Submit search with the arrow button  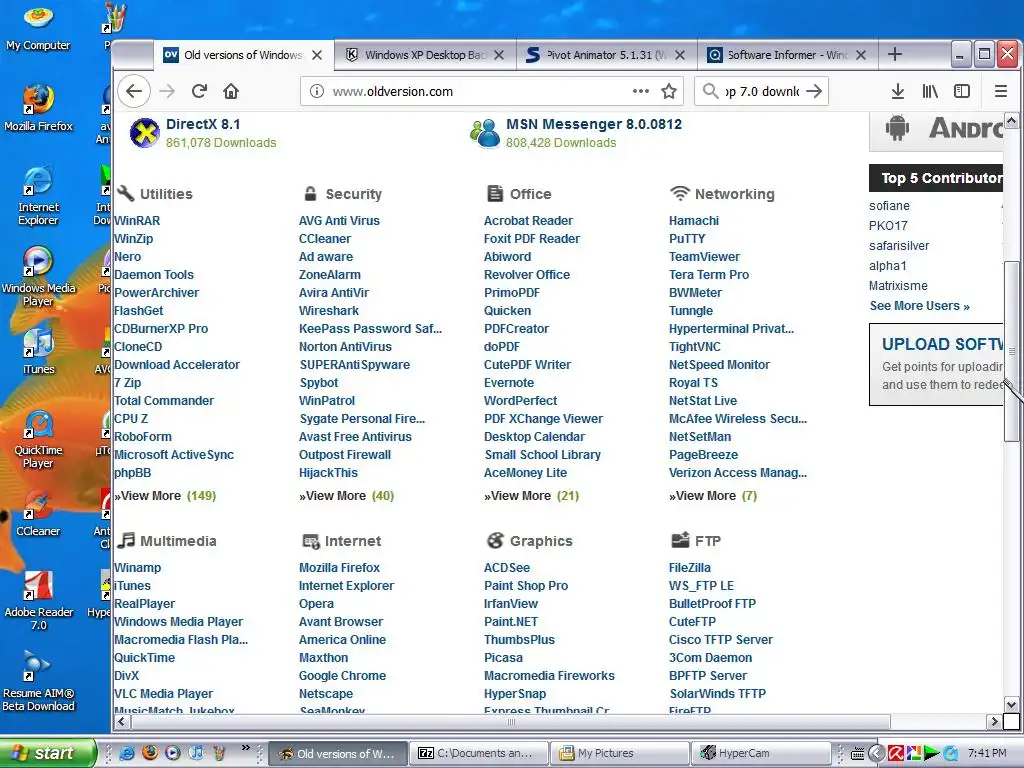click(814, 91)
